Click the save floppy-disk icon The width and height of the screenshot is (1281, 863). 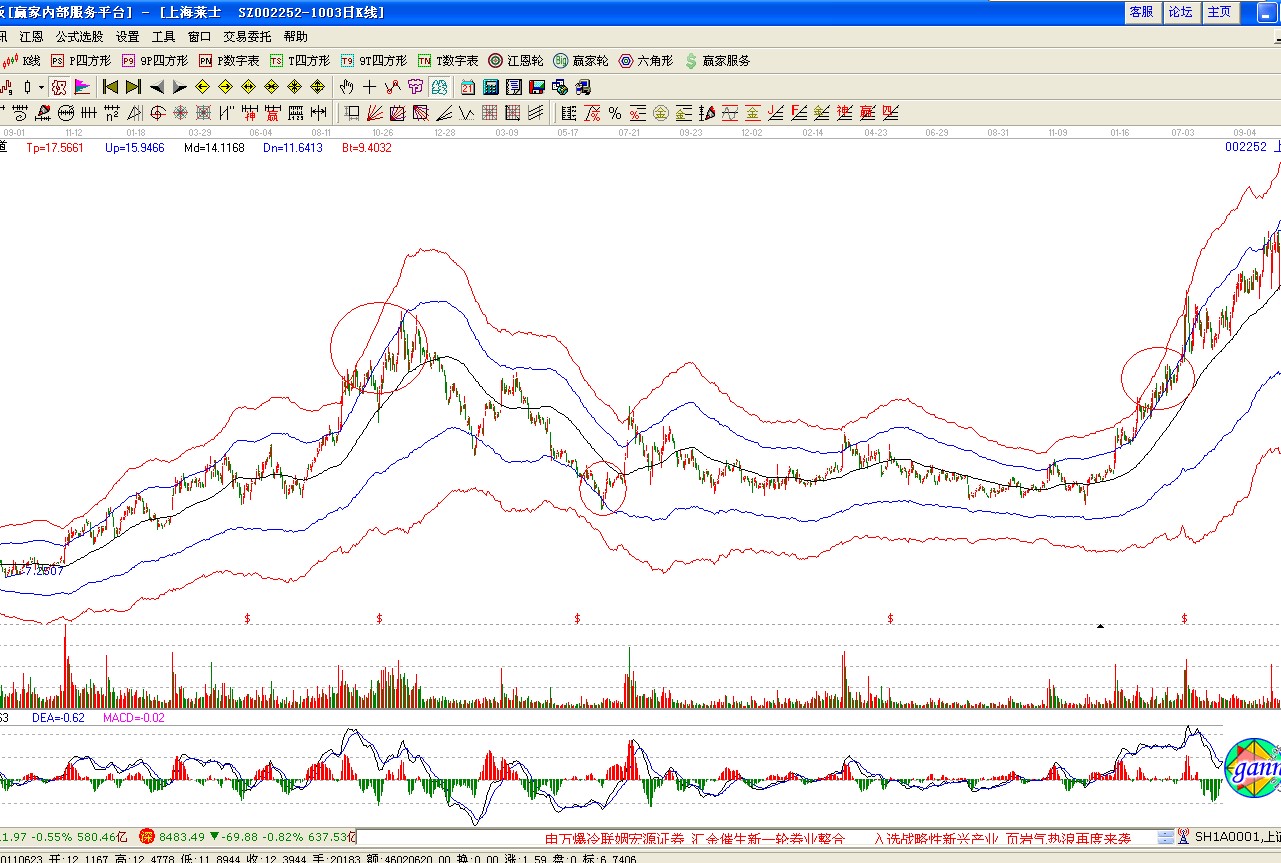pos(537,87)
